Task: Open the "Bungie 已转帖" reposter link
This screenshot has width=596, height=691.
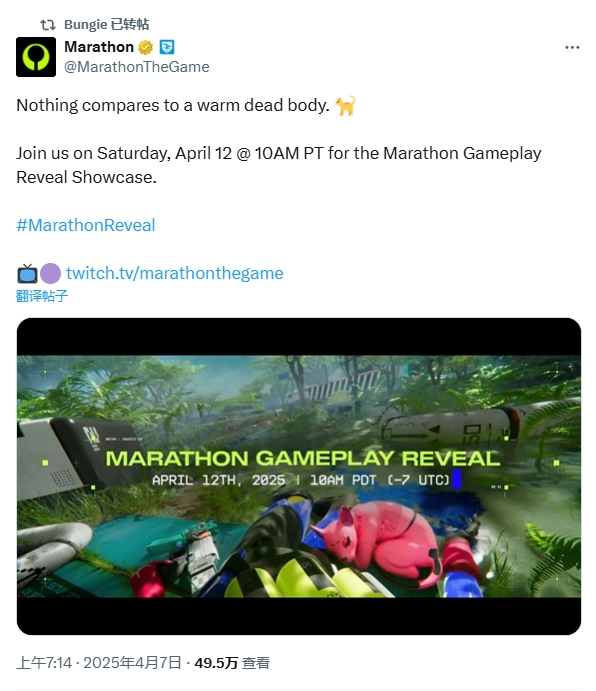Action: [107, 24]
